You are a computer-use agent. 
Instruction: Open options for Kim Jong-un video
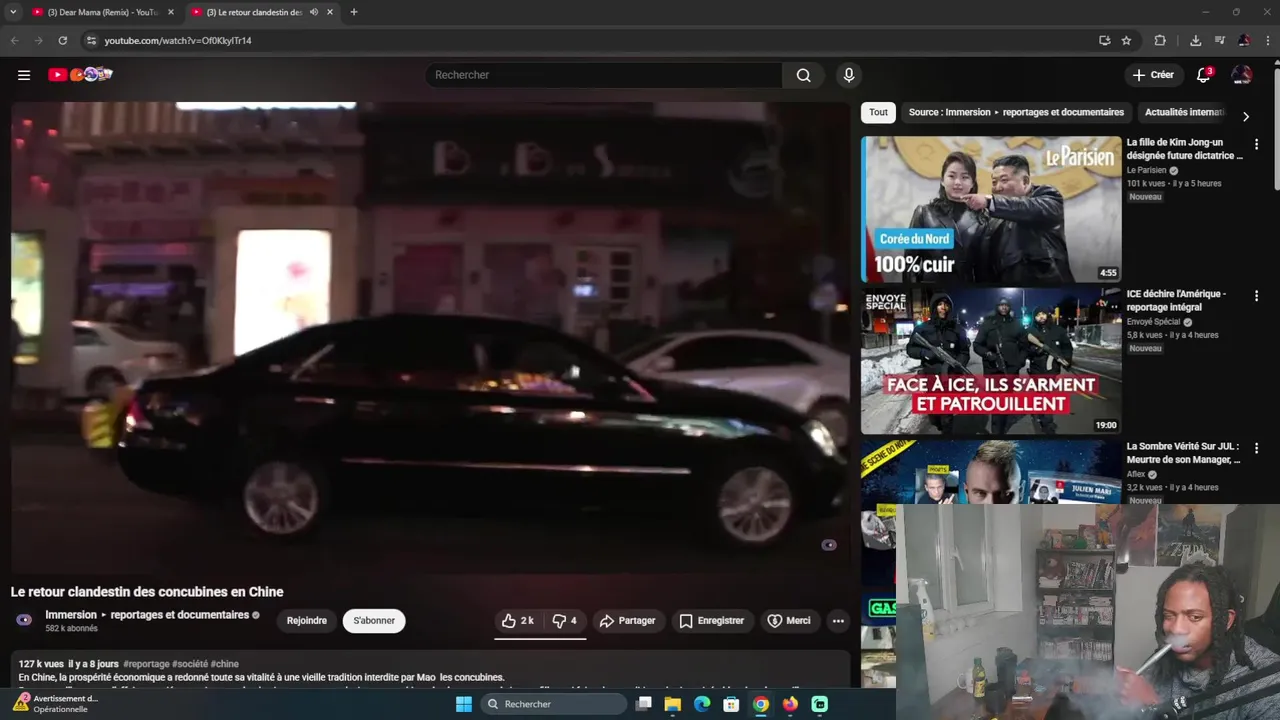[1256, 144]
